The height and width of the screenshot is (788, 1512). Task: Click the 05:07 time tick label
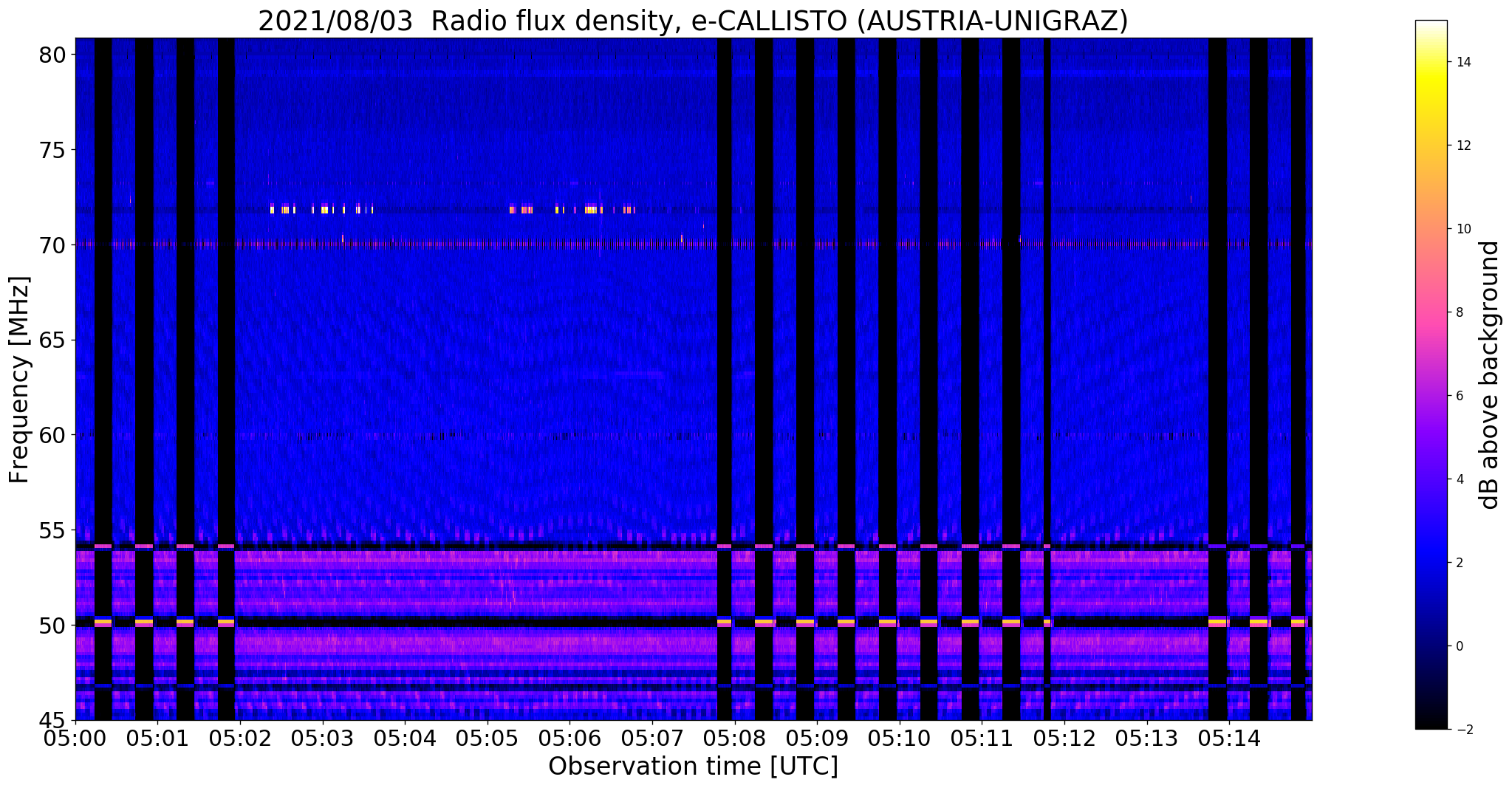click(652, 739)
